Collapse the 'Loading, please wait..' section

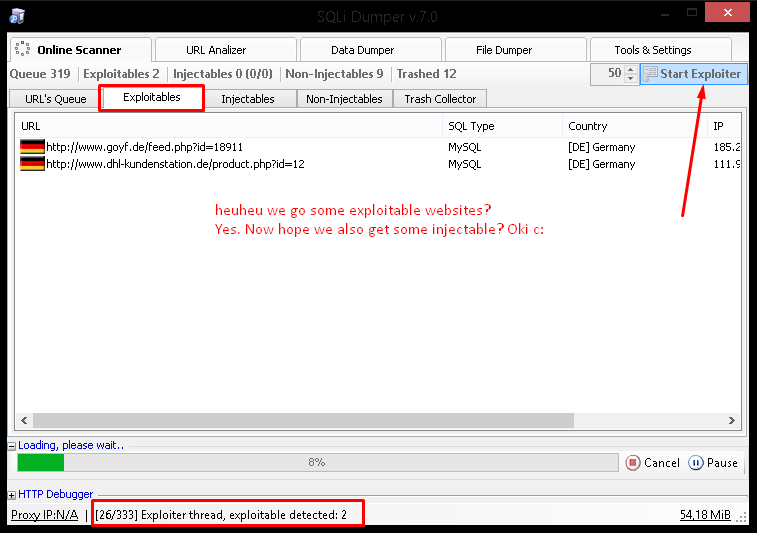(x=12, y=446)
